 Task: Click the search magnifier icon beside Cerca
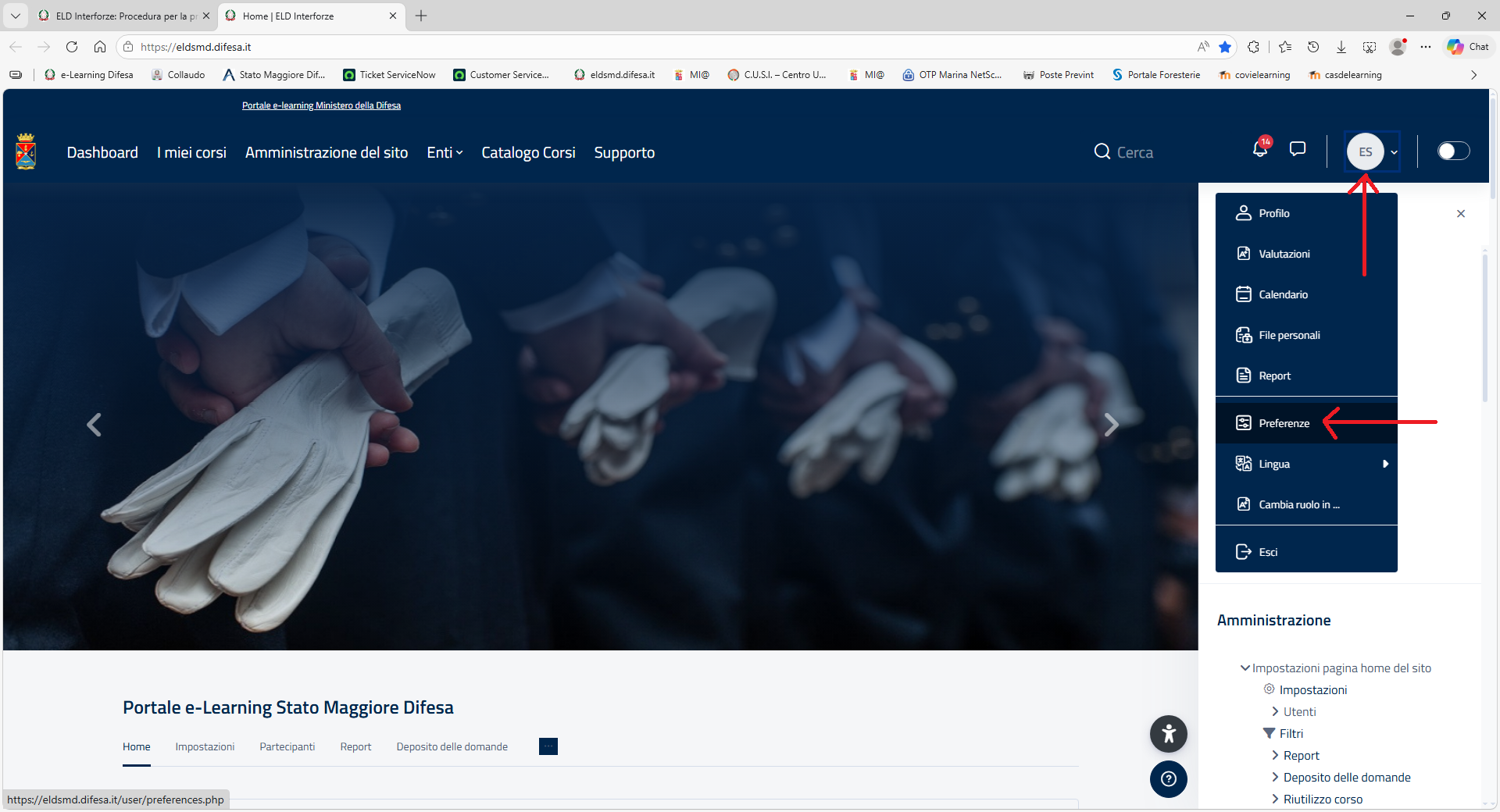[x=1102, y=151]
